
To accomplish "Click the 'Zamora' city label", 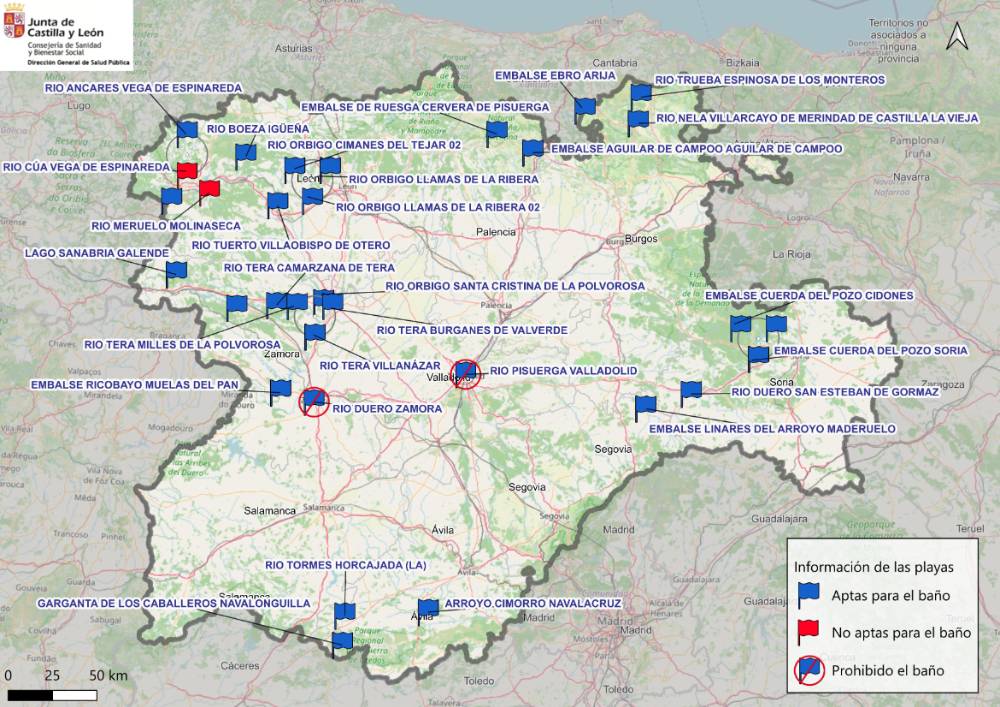I will point(281,354).
